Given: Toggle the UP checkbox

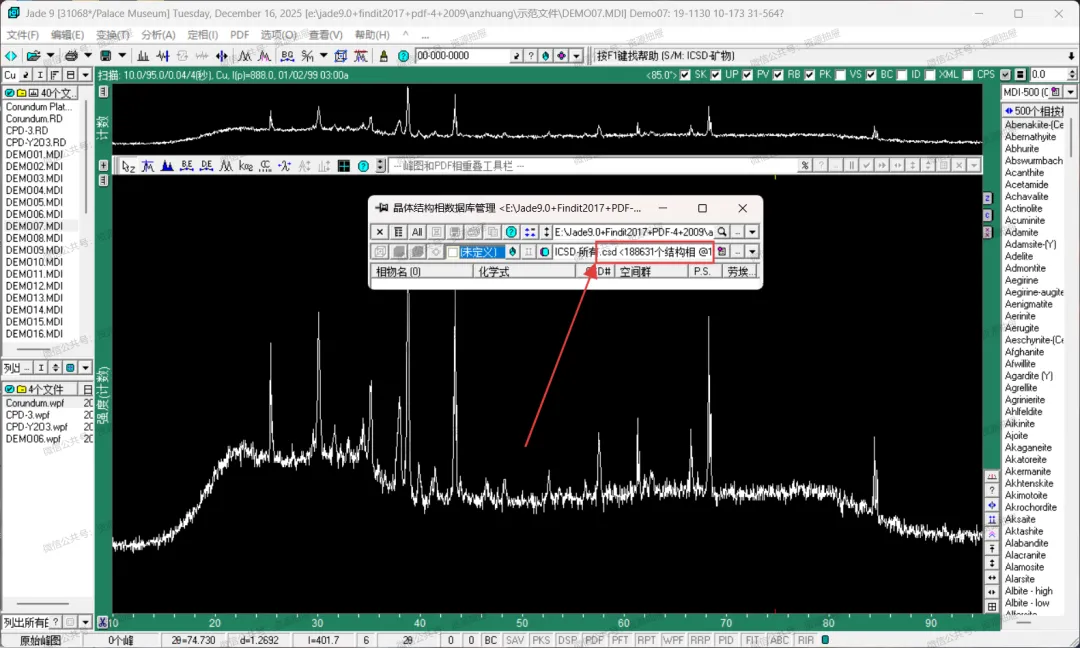Looking at the screenshot, I should [x=716, y=75].
